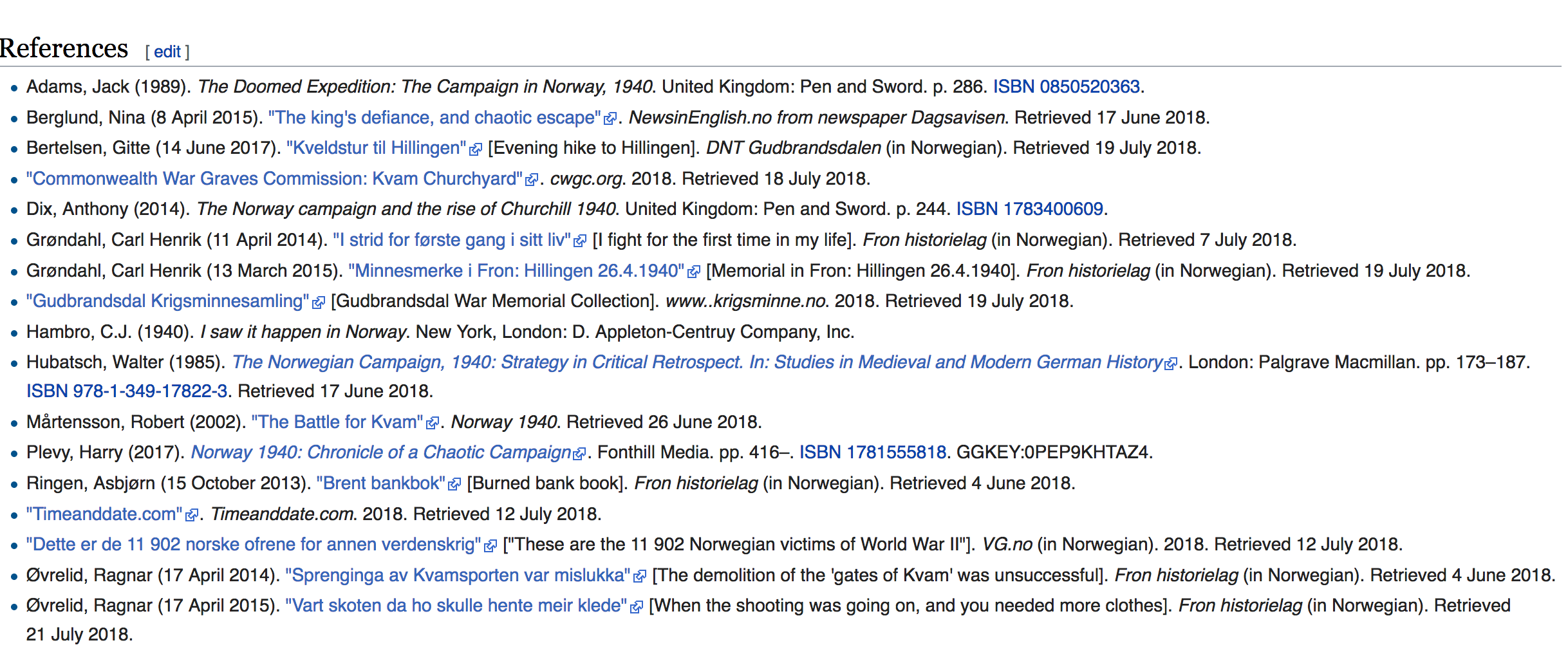
Task: Open the "Timeanddate.com" reference link
Action: (104, 514)
